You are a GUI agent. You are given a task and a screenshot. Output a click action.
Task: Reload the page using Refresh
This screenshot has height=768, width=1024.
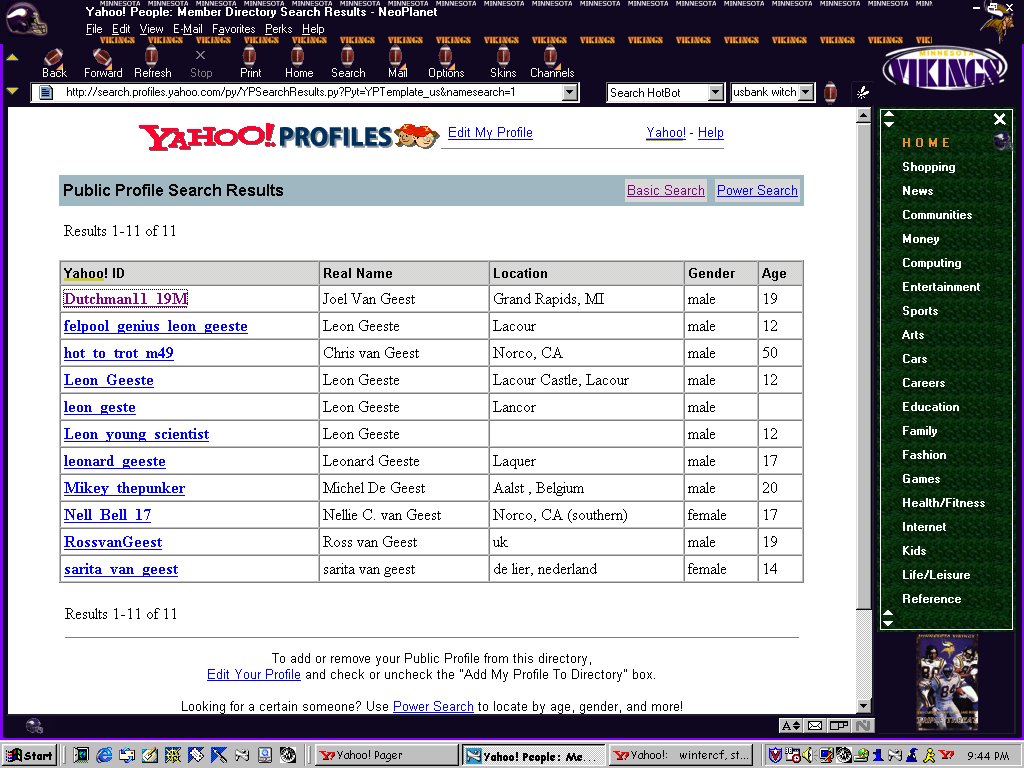coord(152,63)
